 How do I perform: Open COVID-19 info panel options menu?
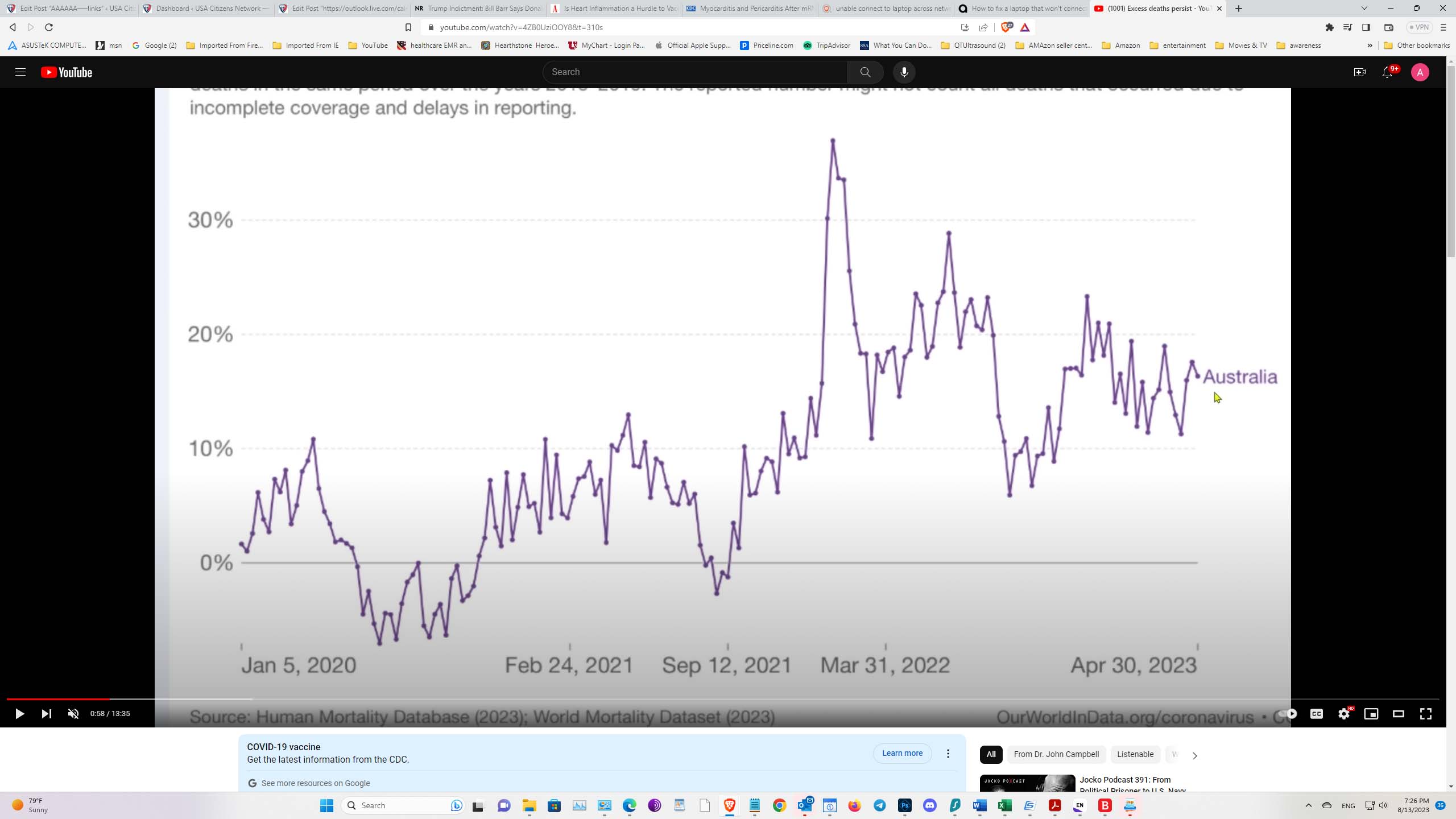pyautogui.click(x=948, y=753)
